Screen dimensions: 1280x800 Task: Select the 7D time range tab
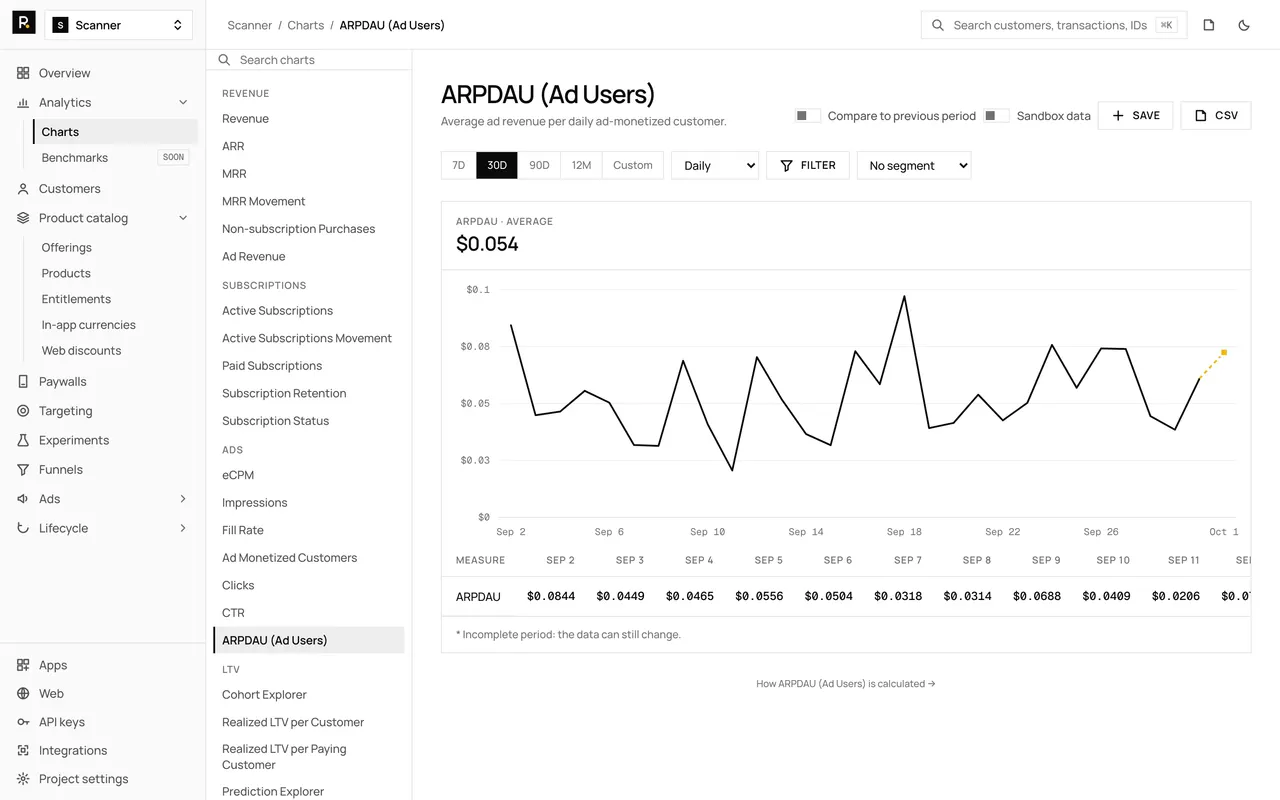(x=459, y=165)
